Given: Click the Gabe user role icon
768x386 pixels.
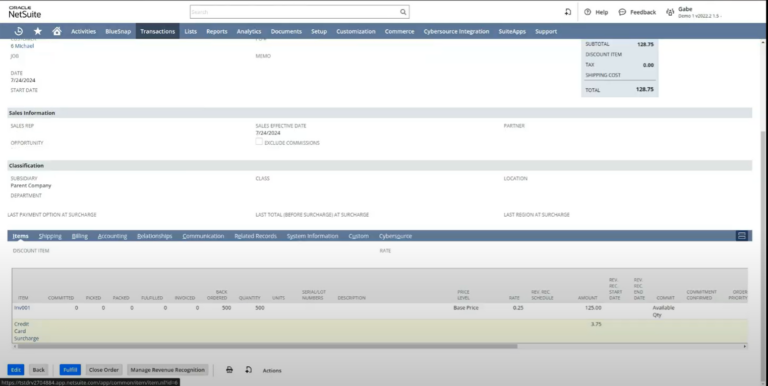Looking at the screenshot, I should (x=670, y=12).
